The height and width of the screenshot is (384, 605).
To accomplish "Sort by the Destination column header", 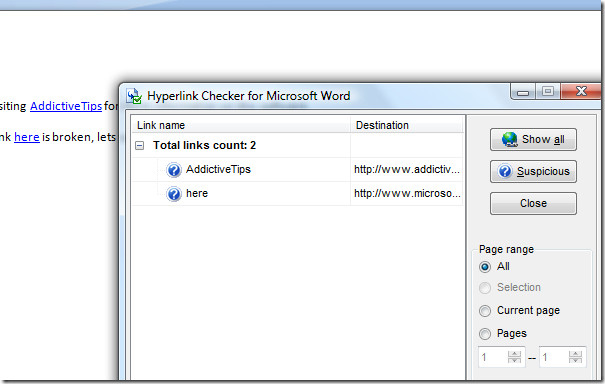I will click(x=407, y=125).
